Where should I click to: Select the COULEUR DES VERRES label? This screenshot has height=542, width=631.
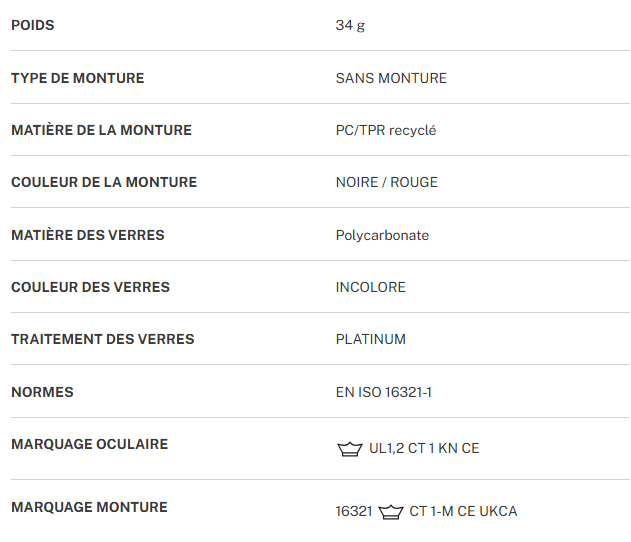(x=90, y=287)
